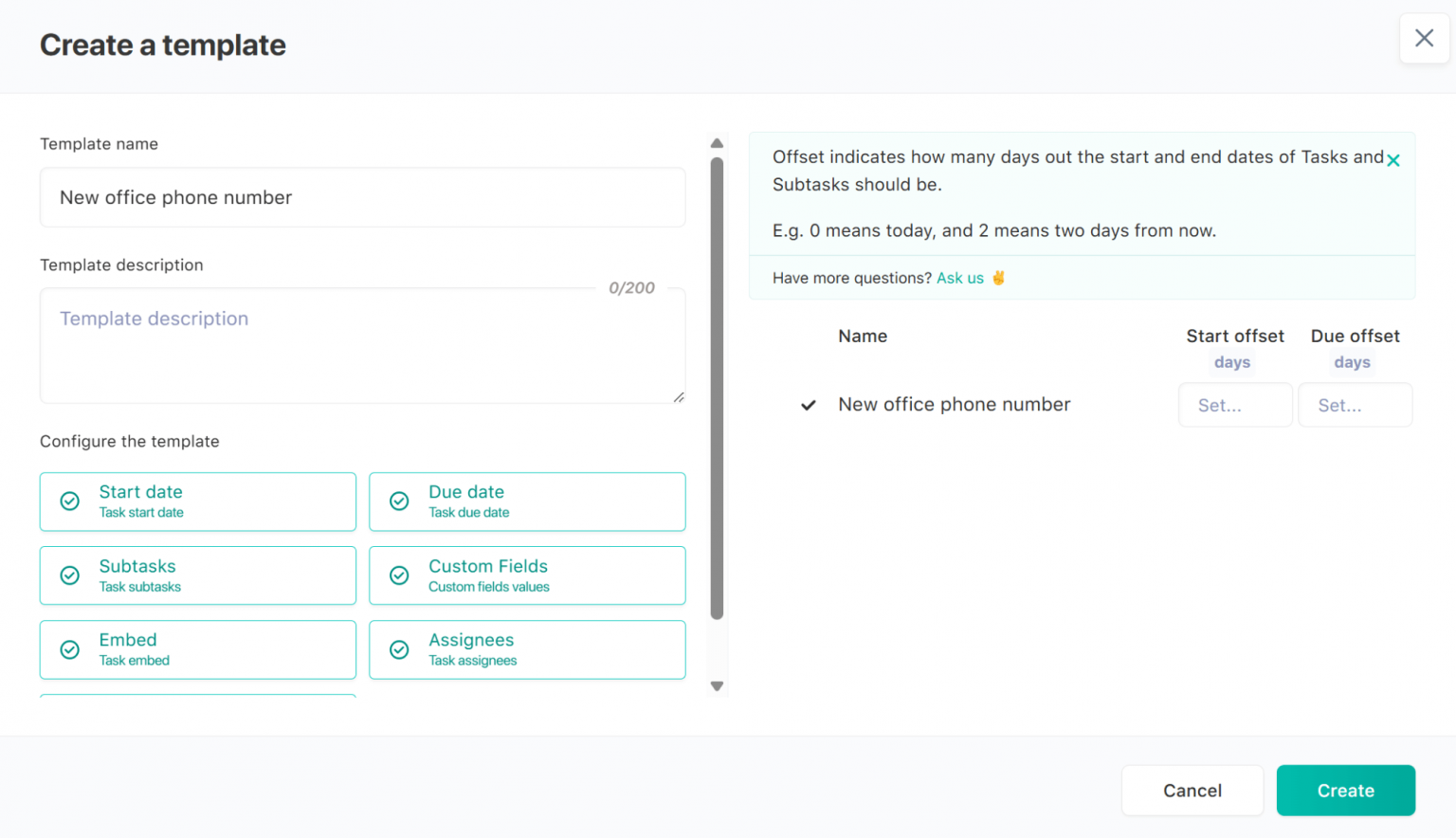
Task: Select the checkmark beside New office phone number
Action: pyautogui.click(x=808, y=405)
